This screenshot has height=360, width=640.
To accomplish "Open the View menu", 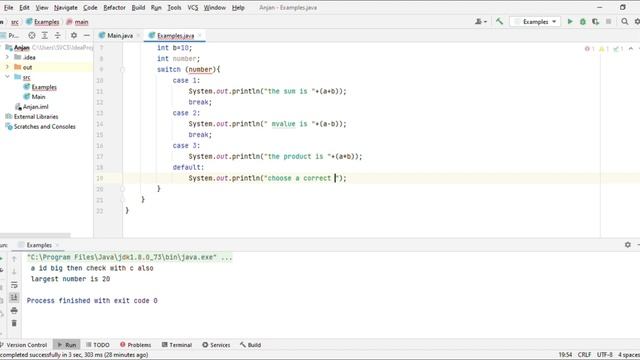I will point(42,7).
